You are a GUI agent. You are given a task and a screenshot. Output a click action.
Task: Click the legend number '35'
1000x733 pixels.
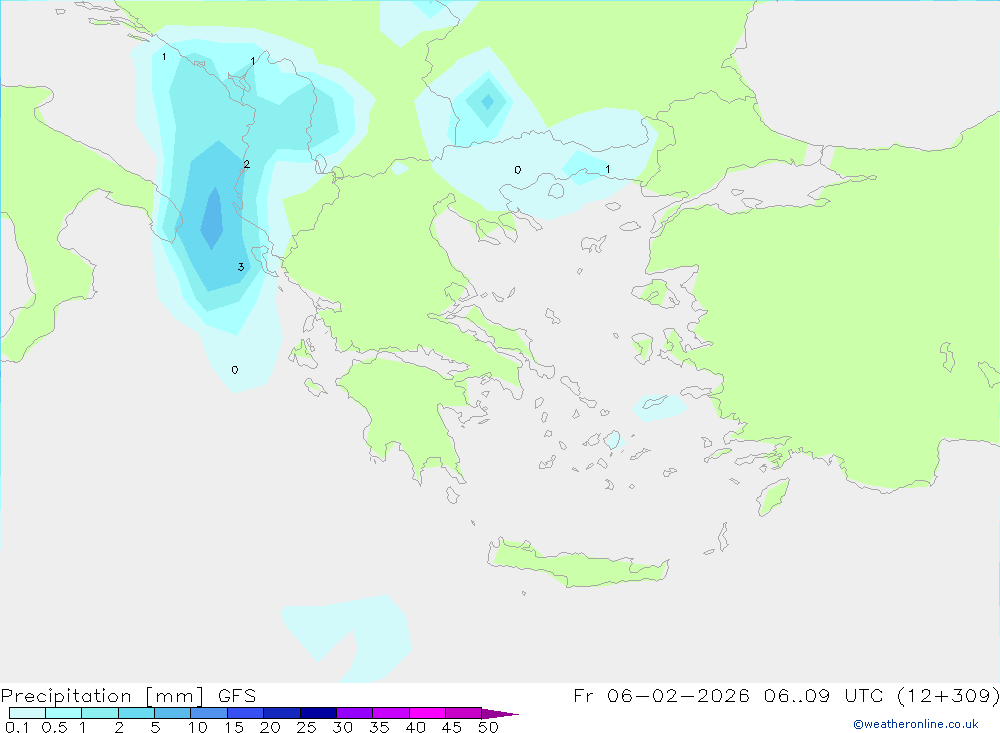(x=379, y=727)
